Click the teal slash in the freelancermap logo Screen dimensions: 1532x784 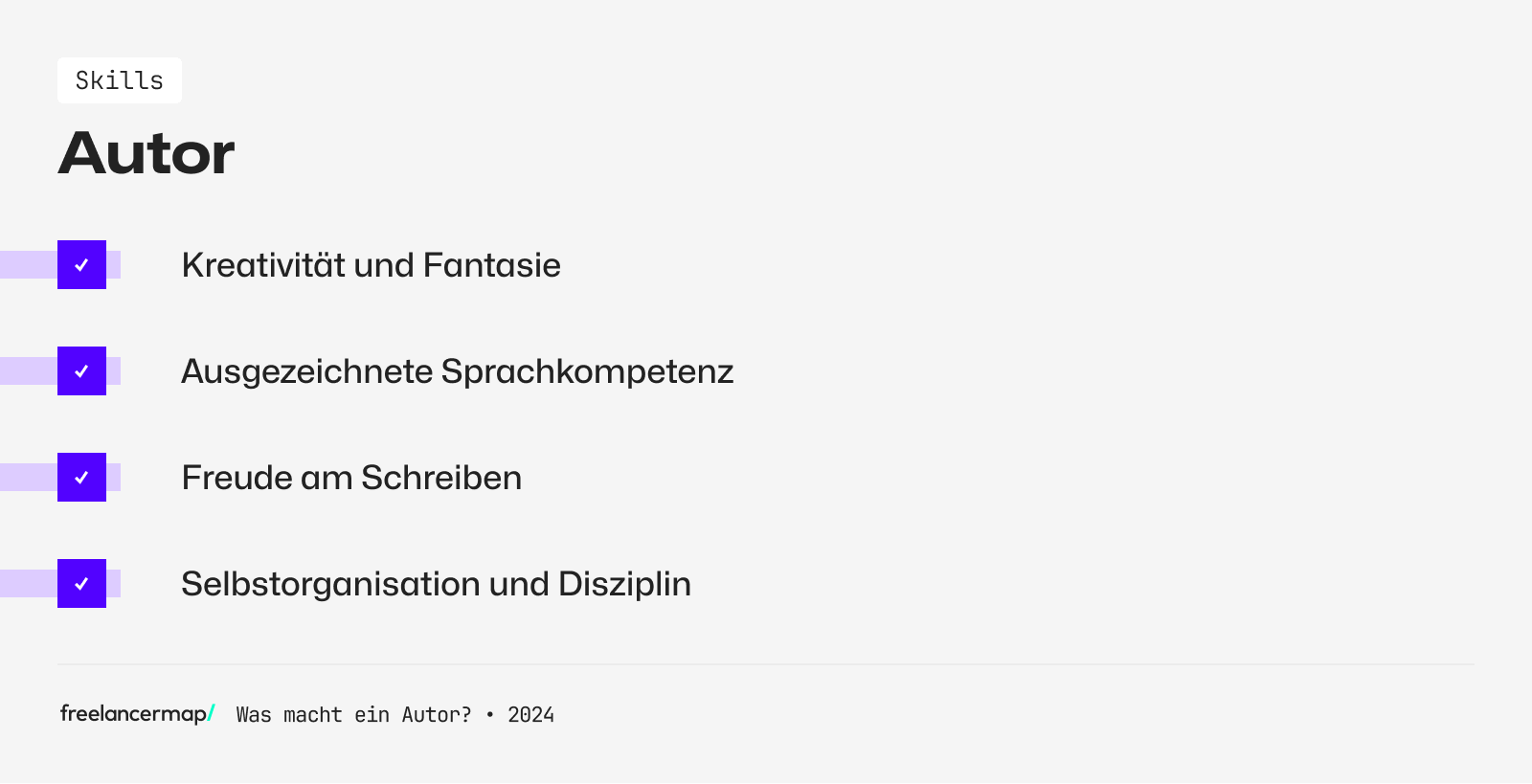(212, 714)
